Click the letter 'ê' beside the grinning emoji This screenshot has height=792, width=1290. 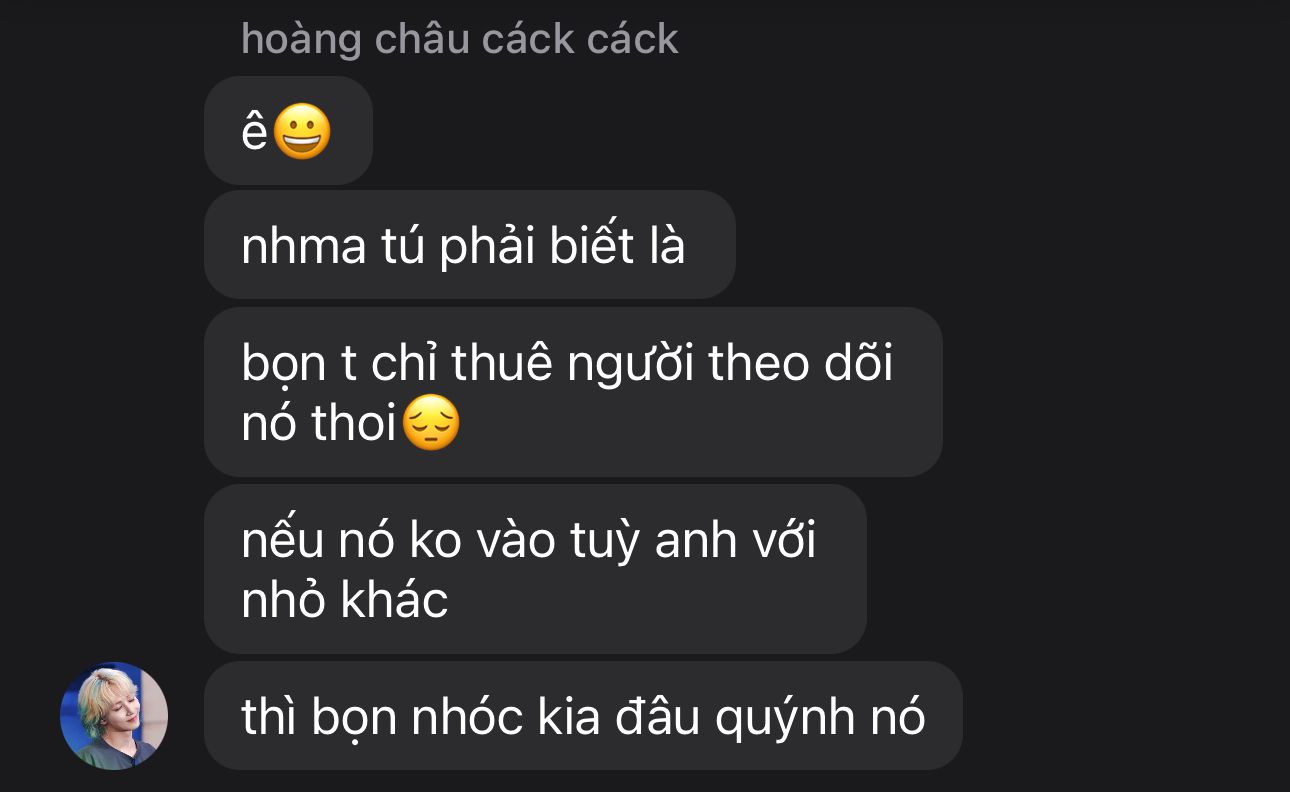[x=255, y=132]
